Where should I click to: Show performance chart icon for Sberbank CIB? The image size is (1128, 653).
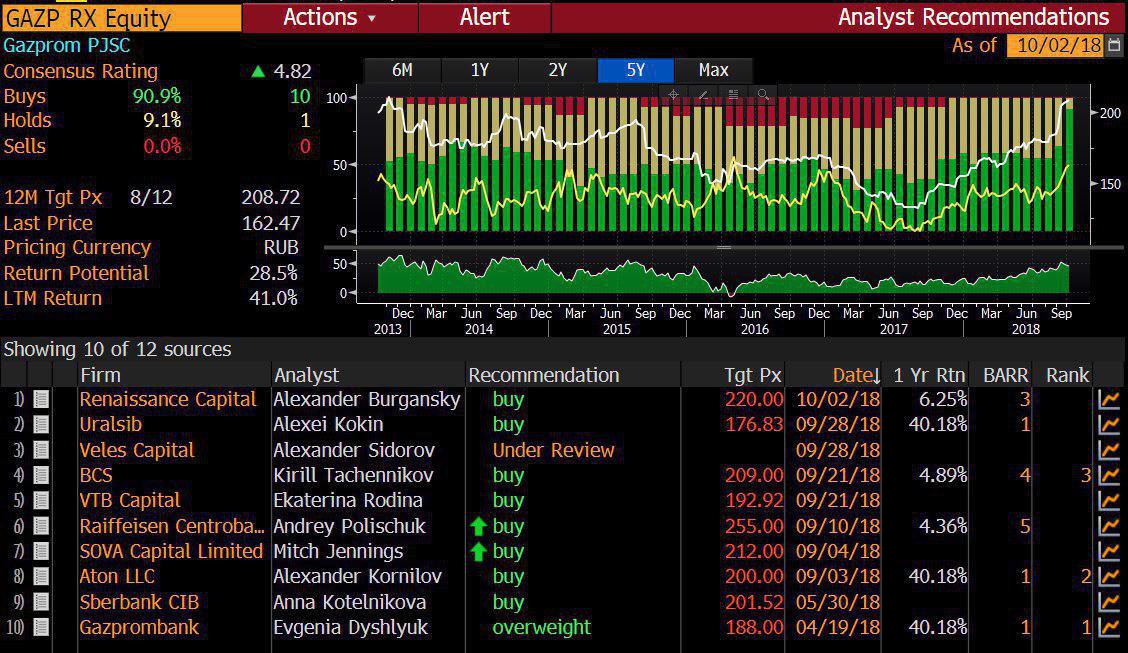[x=1109, y=603]
